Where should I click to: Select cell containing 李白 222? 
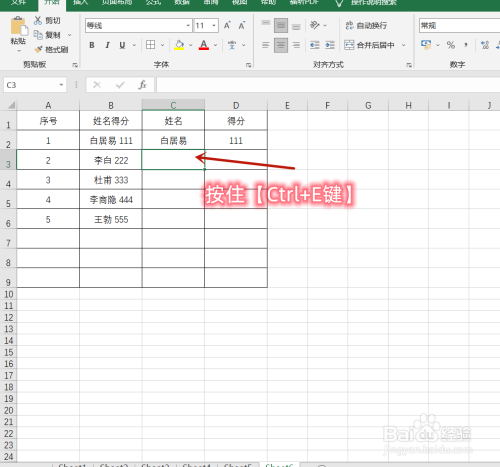click(x=111, y=160)
